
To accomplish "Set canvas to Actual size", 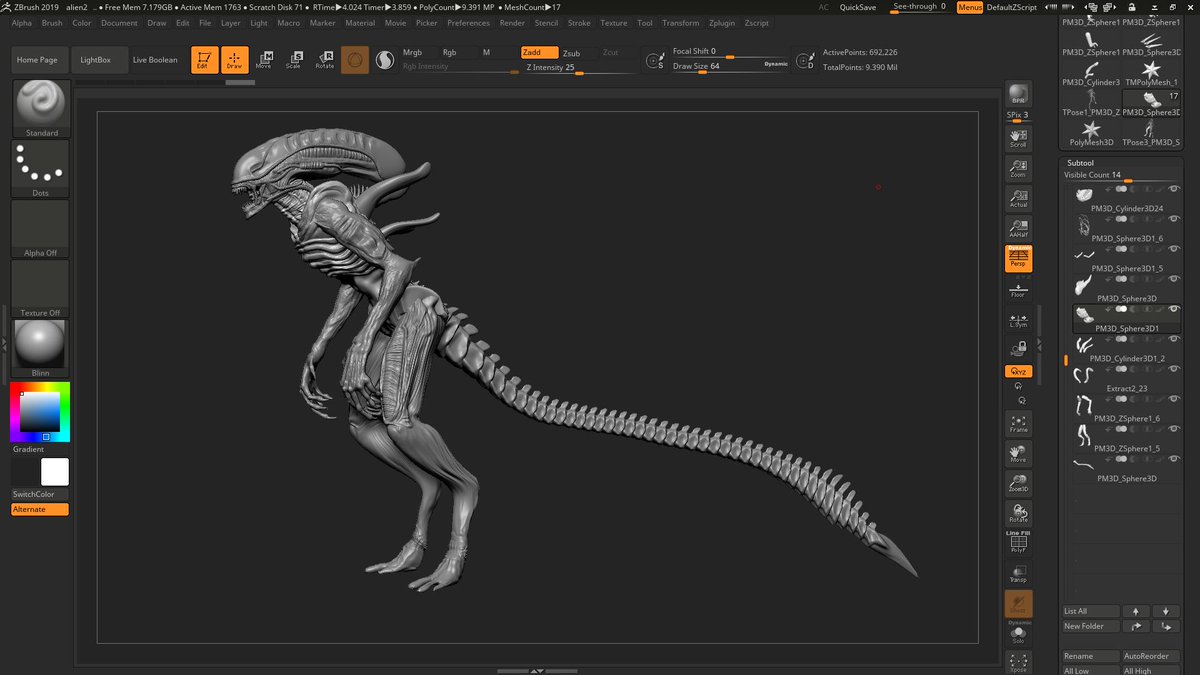I will coord(1018,198).
